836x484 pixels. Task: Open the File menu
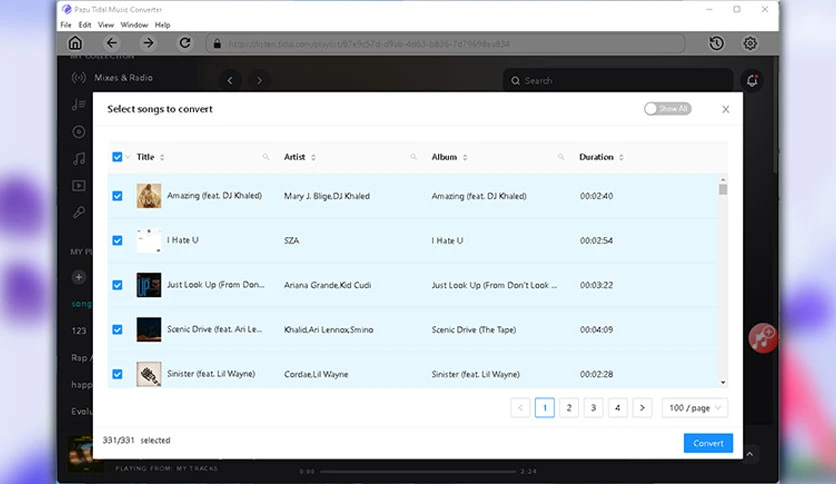pos(66,25)
